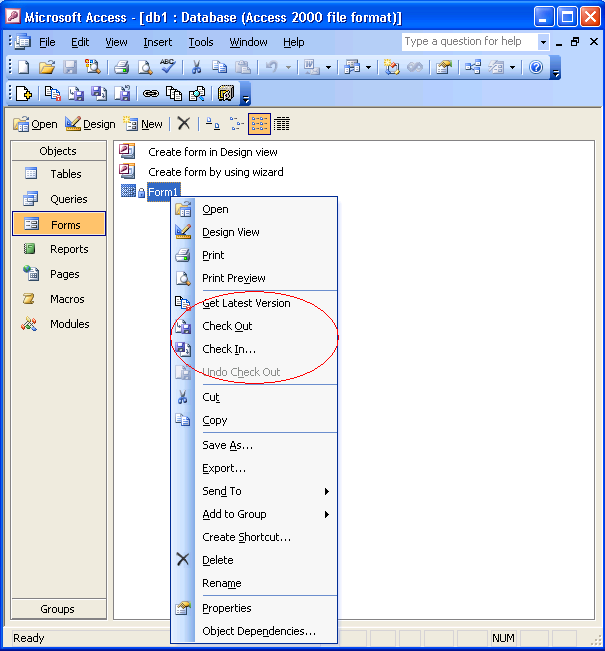The height and width of the screenshot is (651, 605).
Task: Toggle the Small Icons view button
Action: 236,124
